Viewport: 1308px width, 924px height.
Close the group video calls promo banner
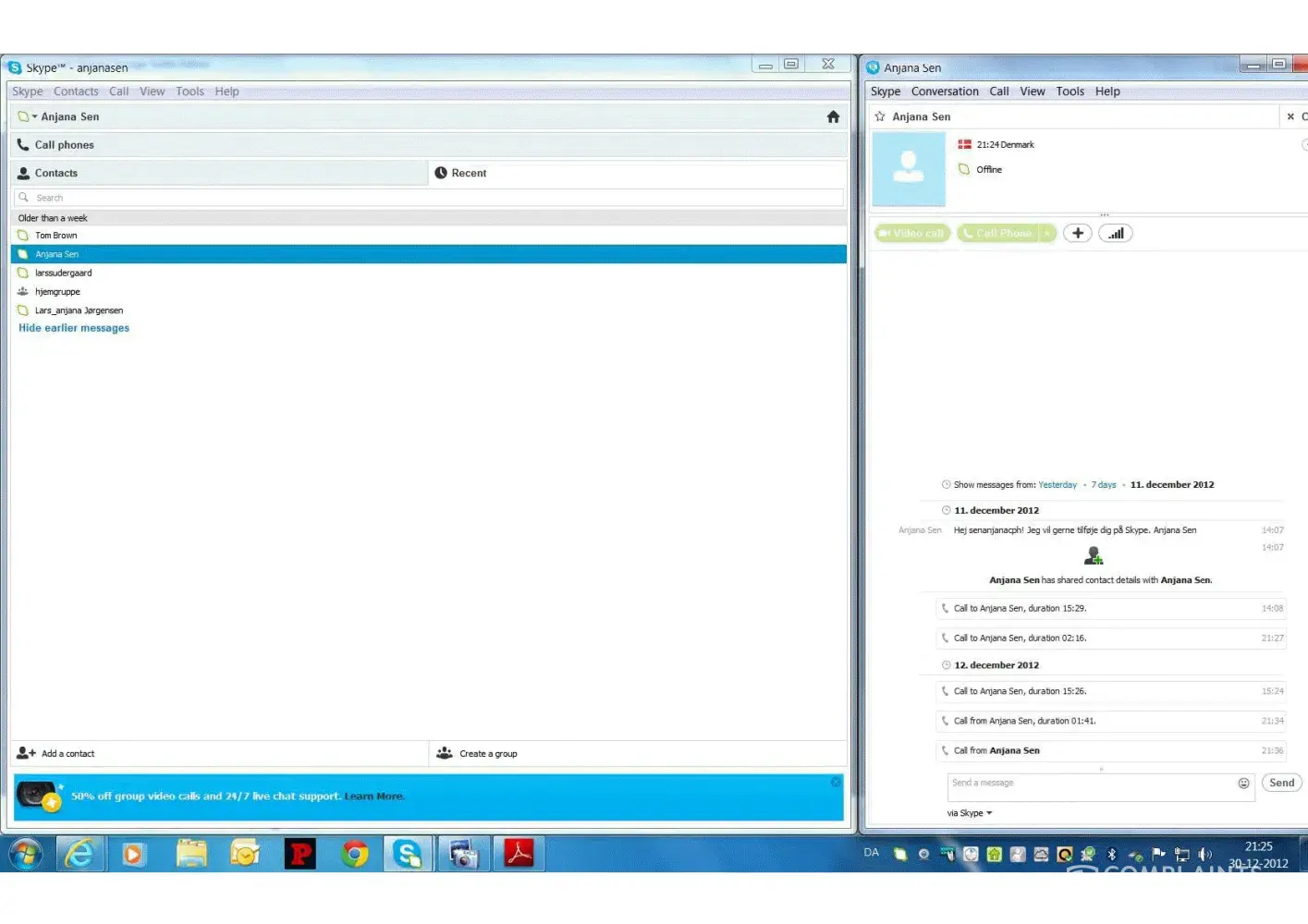(x=836, y=782)
